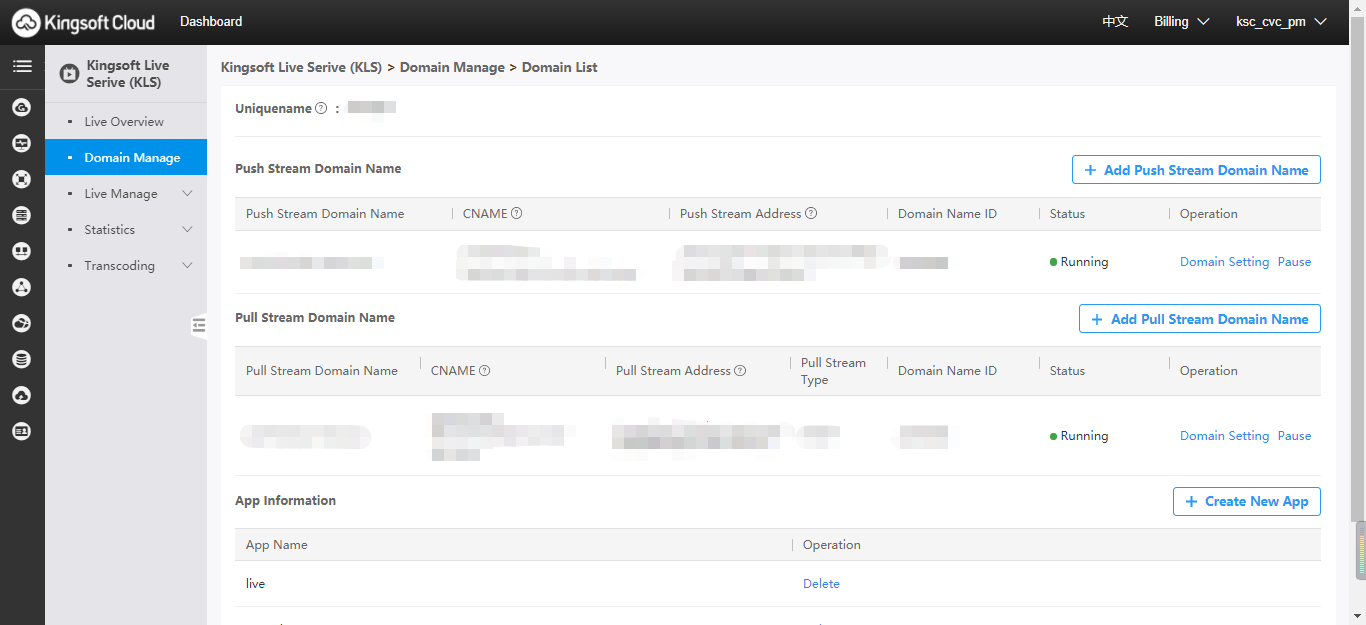The height and width of the screenshot is (625, 1366).
Task: Switch language to 中文
Action: pyautogui.click(x=1115, y=21)
